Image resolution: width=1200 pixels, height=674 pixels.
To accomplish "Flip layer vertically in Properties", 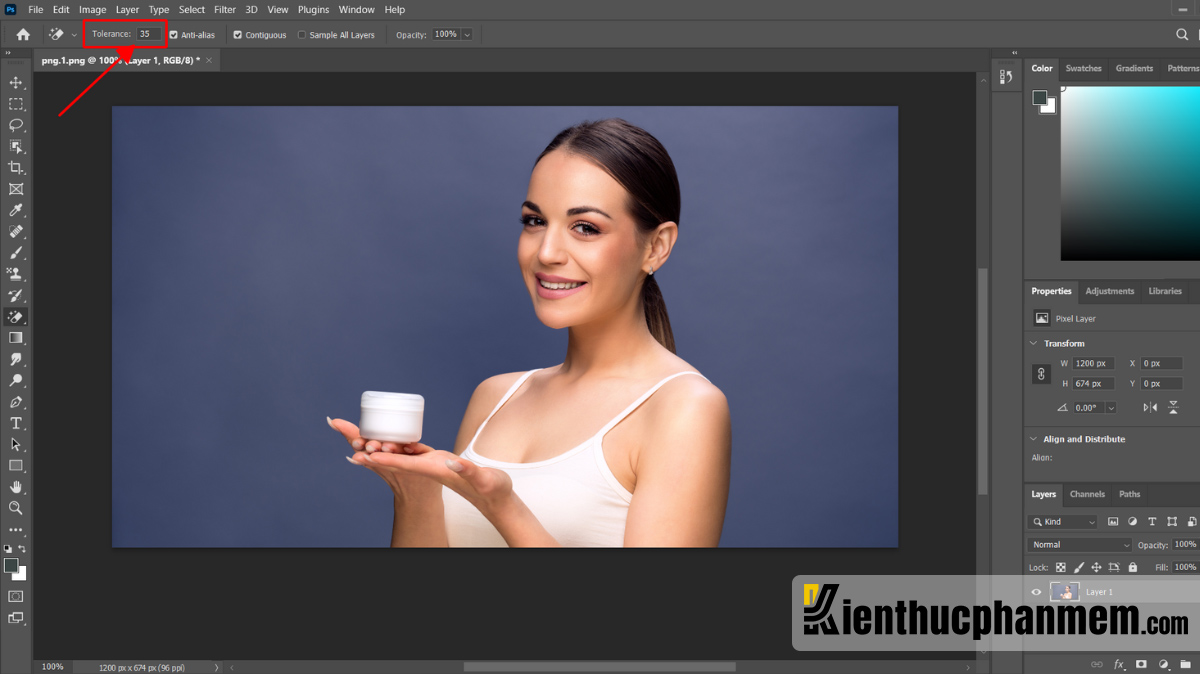I will [x=1175, y=407].
